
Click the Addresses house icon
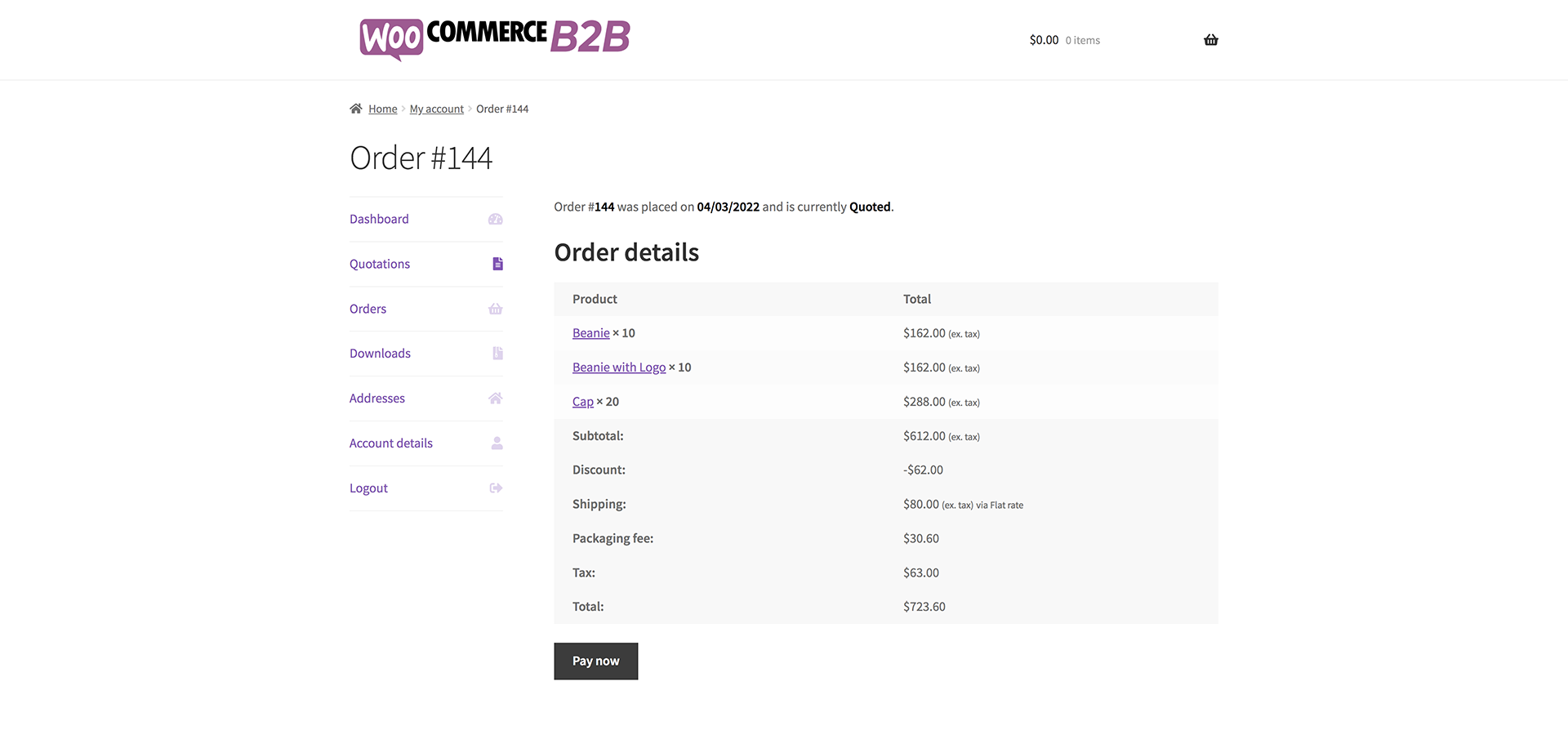[x=495, y=399]
